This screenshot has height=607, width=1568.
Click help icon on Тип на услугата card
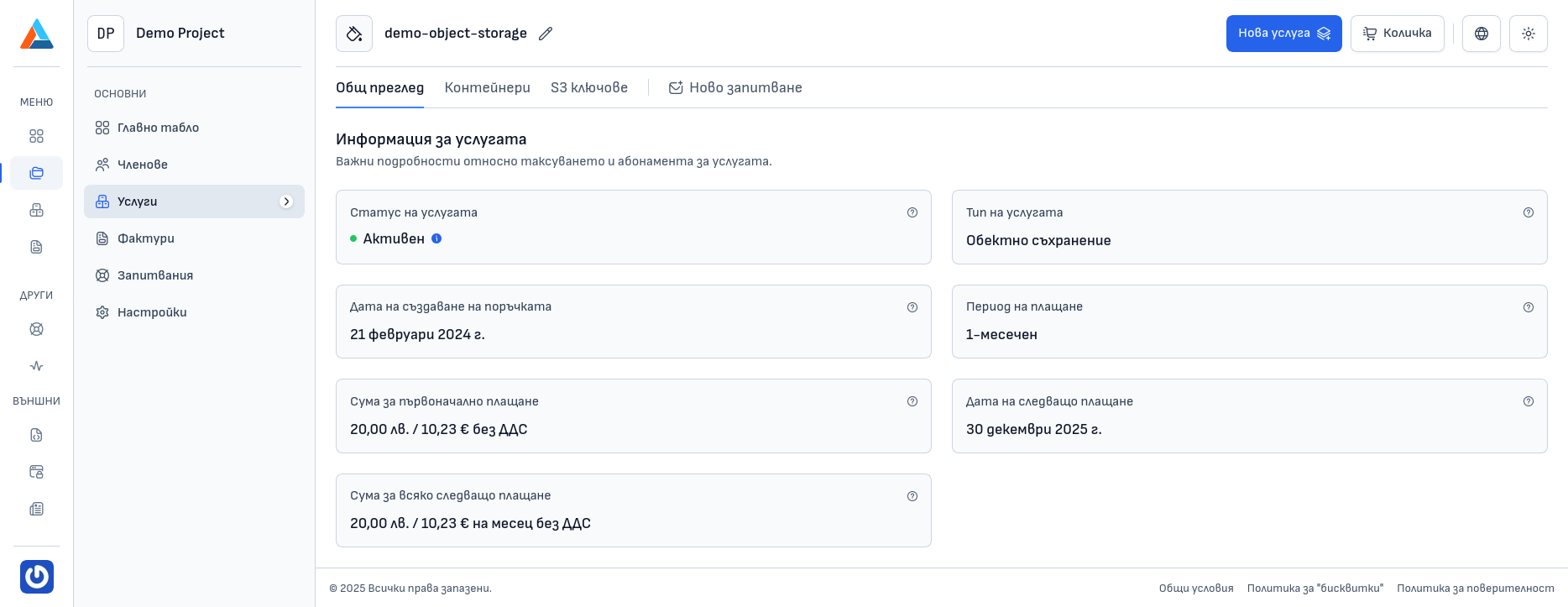[1529, 212]
